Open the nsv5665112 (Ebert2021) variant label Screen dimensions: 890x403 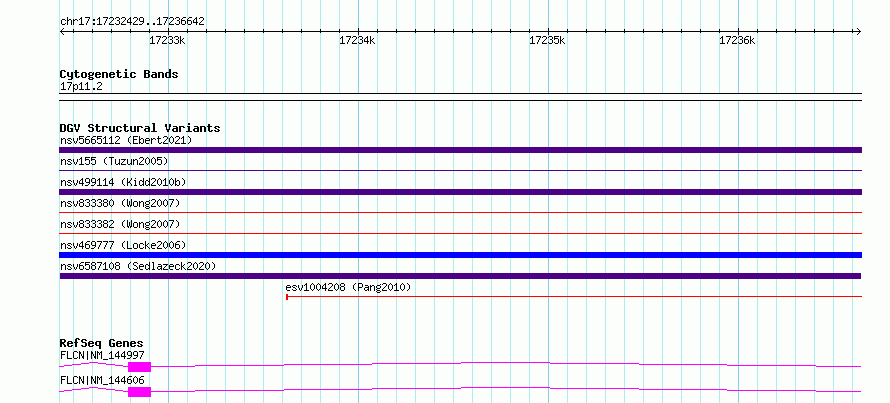(x=126, y=140)
